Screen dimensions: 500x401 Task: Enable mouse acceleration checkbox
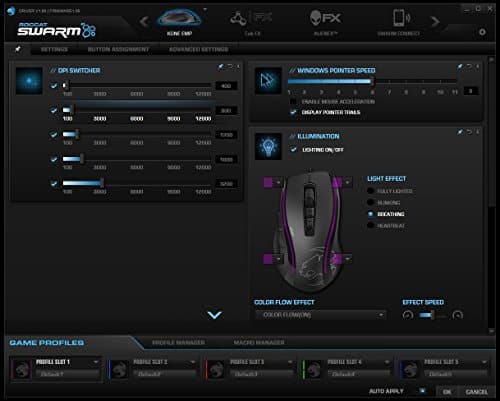[293, 101]
